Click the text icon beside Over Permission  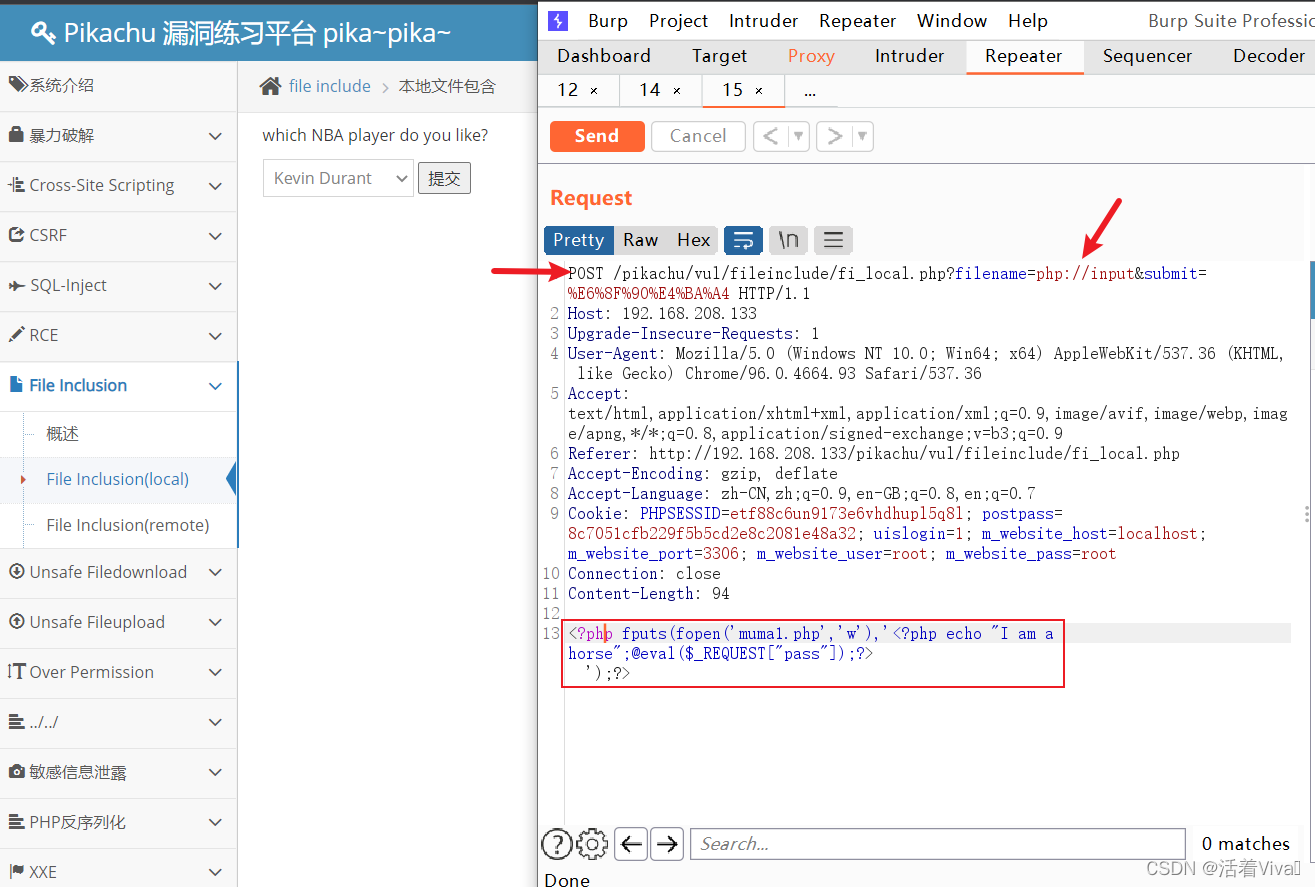(16, 672)
